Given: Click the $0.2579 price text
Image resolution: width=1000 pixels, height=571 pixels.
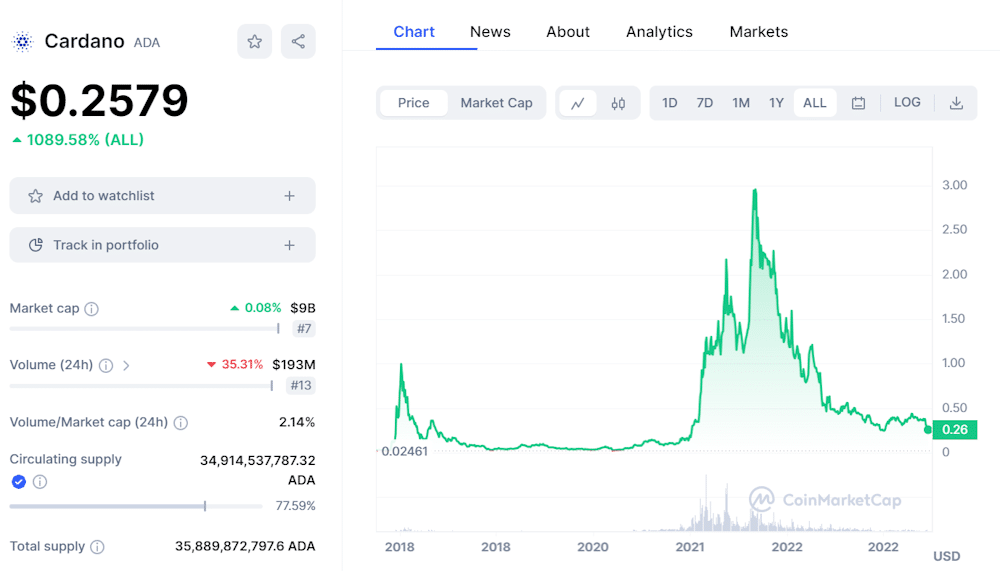Looking at the screenshot, I should [x=99, y=101].
